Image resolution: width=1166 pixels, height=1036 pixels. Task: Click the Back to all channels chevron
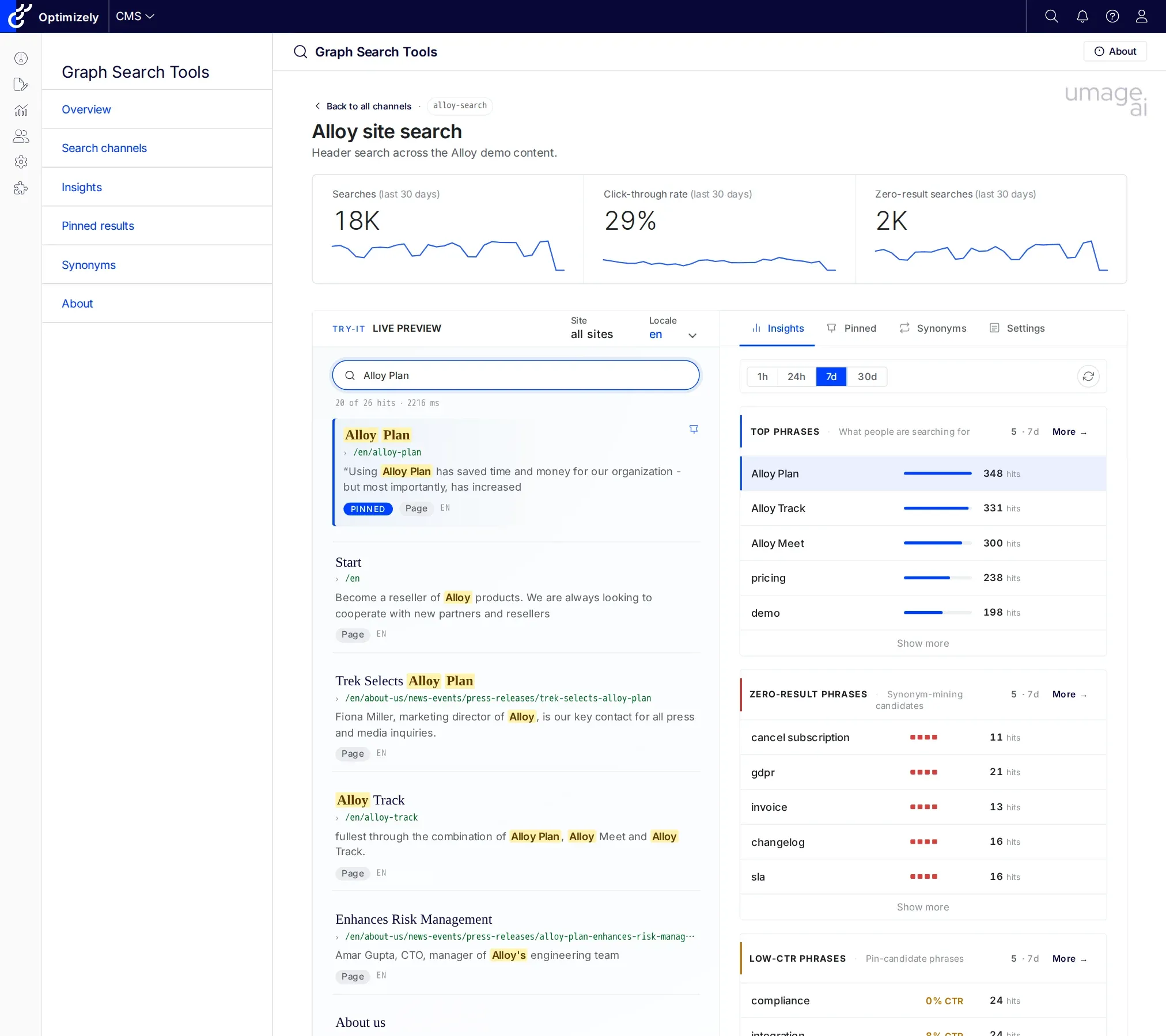pos(317,106)
